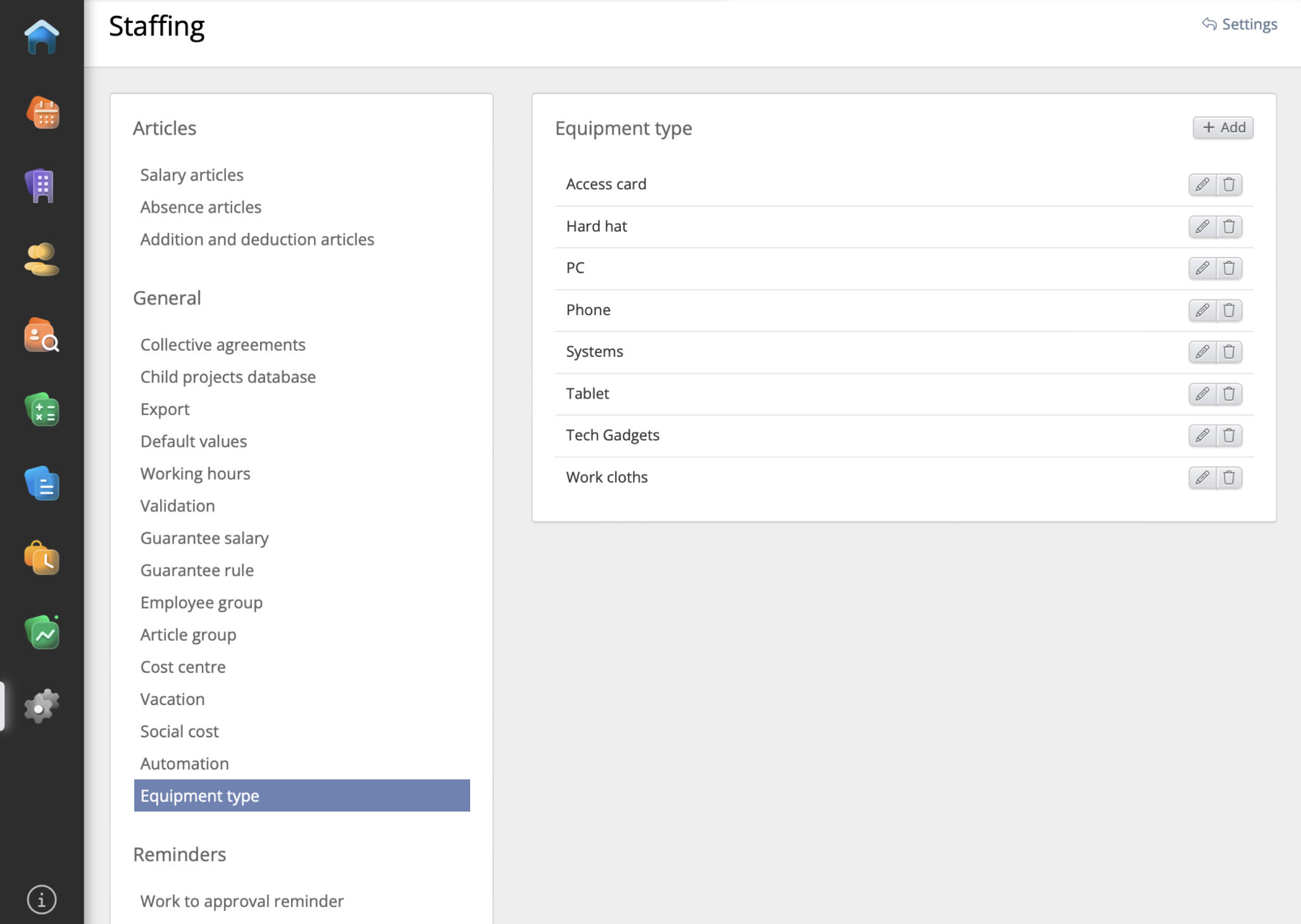Delete the Hard hat equipment type
The height and width of the screenshot is (924, 1301).
(x=1229, y=227)
